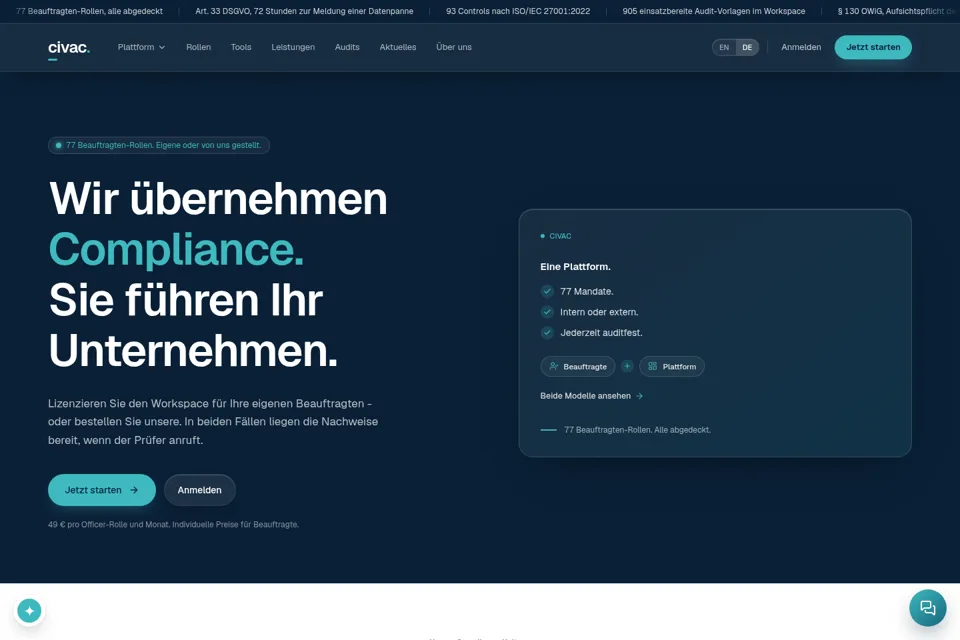This screenshot has height=640, width=960.
Task: Click ticker text about Art. 33 DSGVO
Action: coord(304,11)
